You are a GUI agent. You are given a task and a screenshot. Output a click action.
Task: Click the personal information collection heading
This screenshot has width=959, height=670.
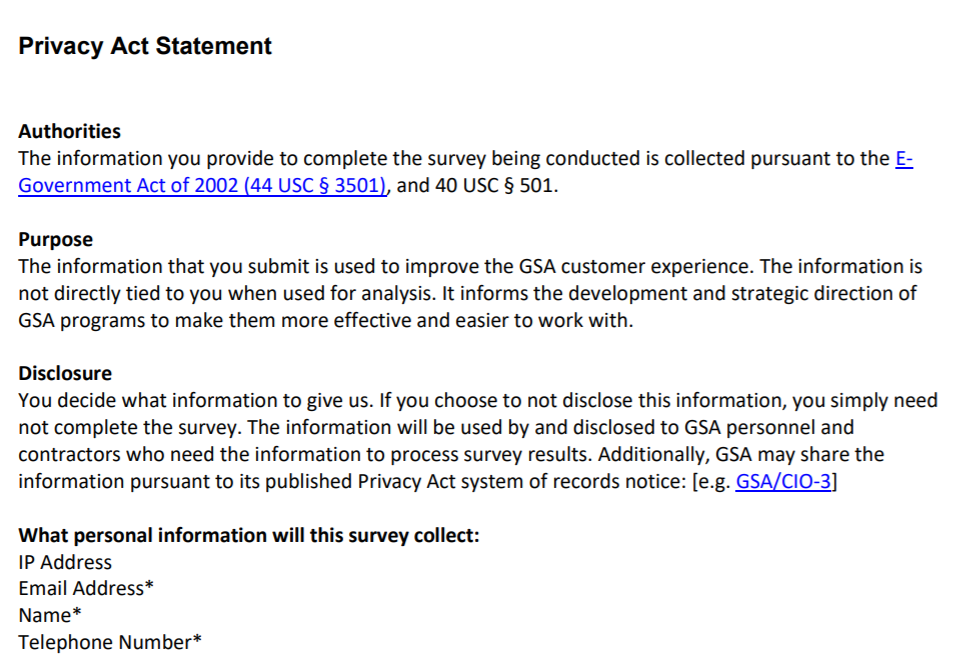point(249,535)
